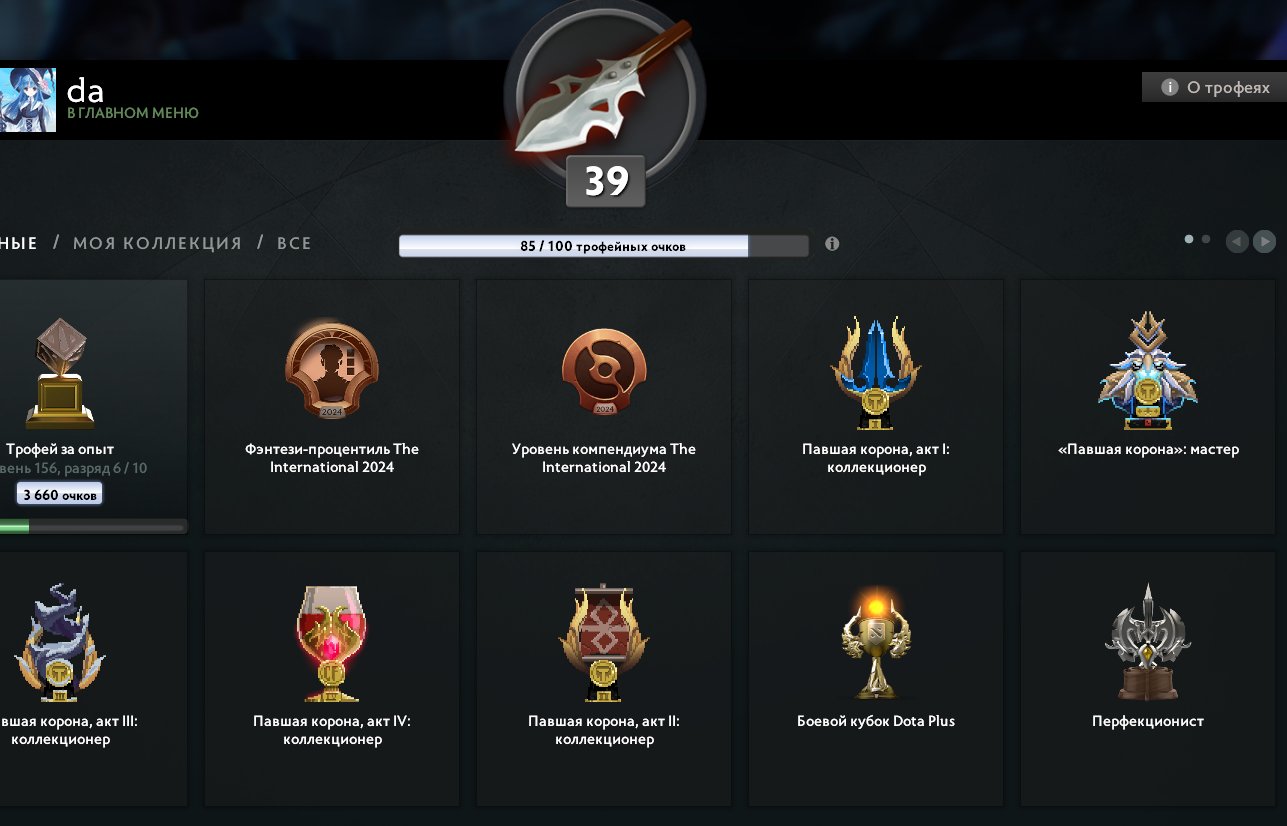Click the О трофеях button

(1214, 87)
